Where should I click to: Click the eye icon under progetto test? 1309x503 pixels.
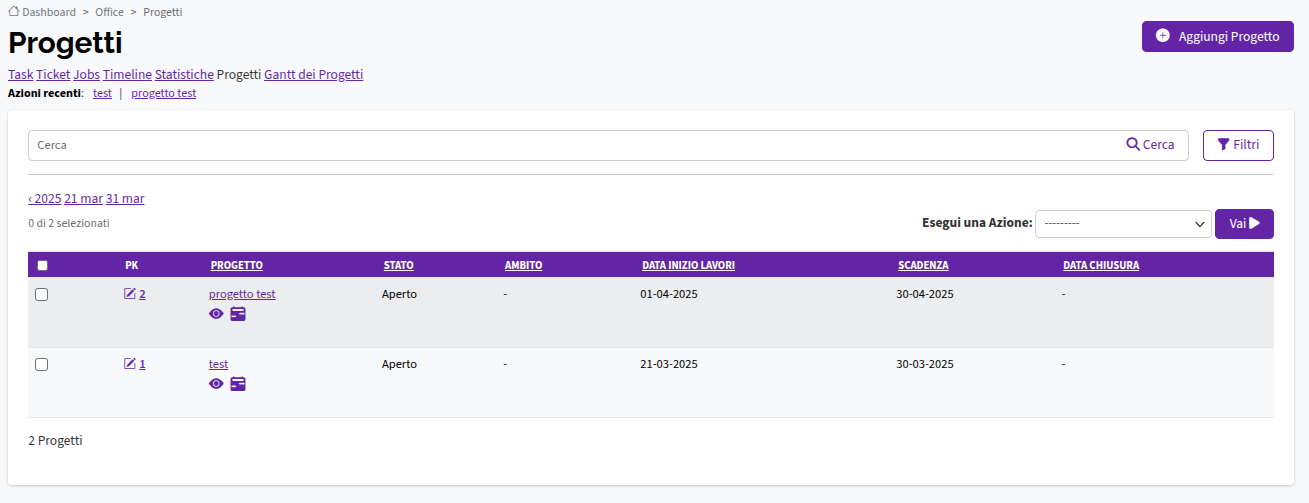[x=216, y=314]
